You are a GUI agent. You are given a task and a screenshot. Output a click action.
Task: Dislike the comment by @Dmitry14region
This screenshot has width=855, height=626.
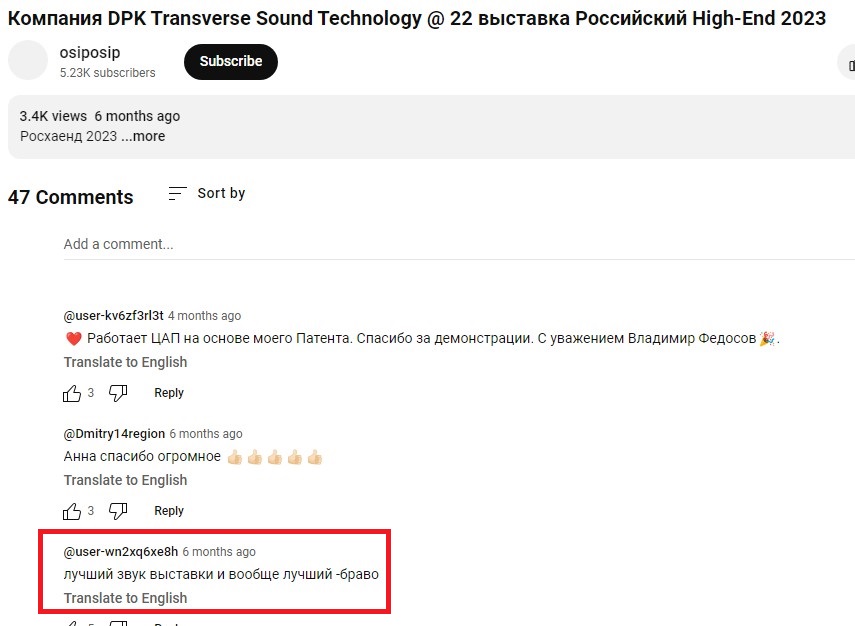pyautogui.click(x=118, y=511)
